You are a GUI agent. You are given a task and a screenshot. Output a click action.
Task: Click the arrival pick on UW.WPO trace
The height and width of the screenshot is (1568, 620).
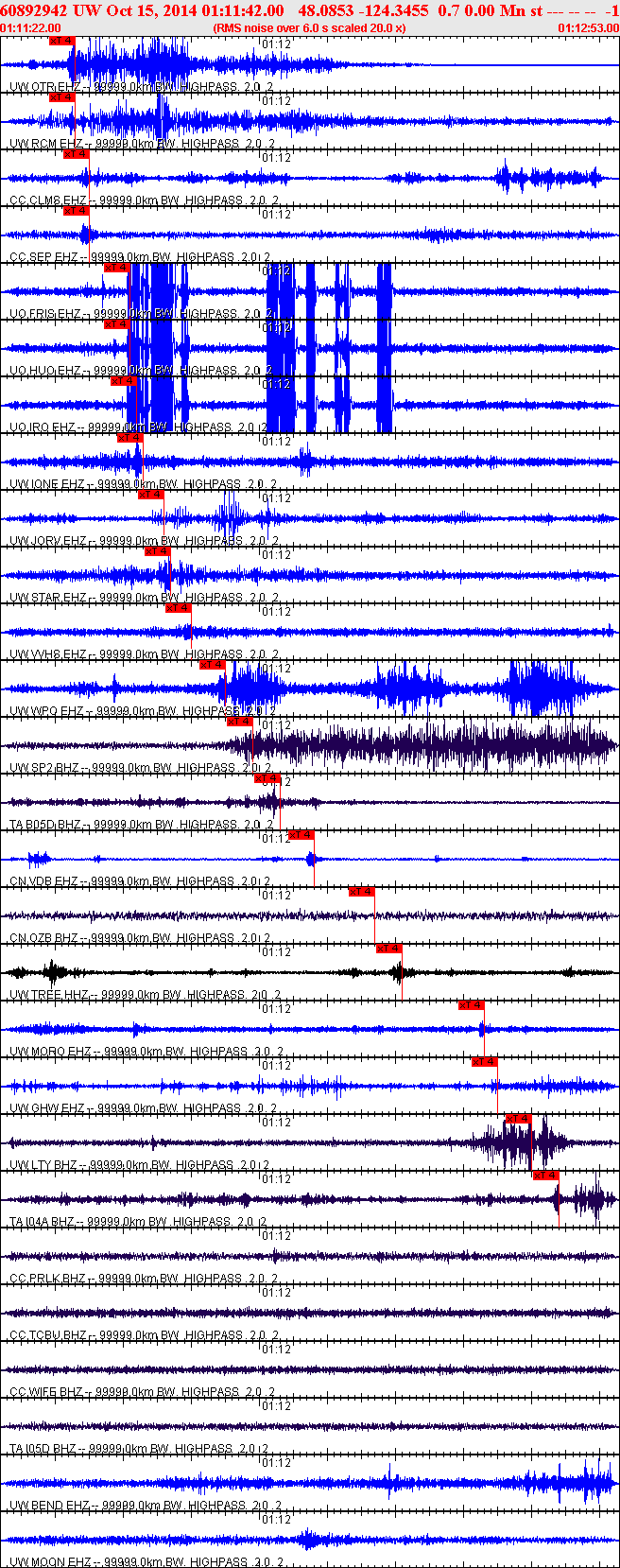pos(213,665)
